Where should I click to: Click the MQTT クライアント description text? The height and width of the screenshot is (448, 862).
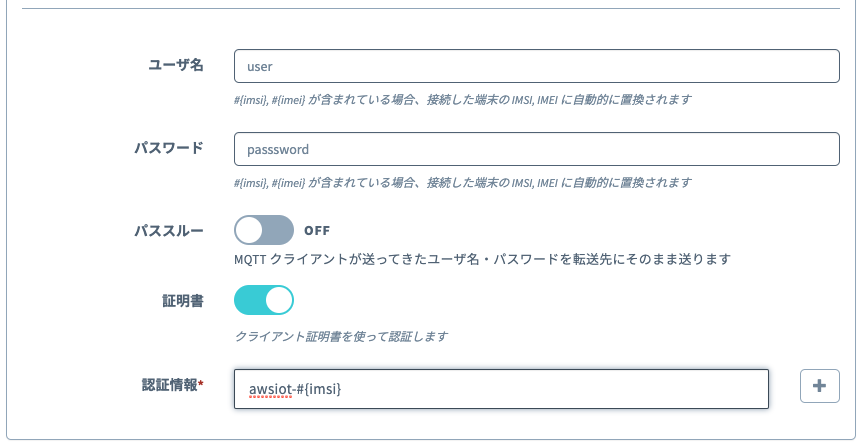point(483,259)
